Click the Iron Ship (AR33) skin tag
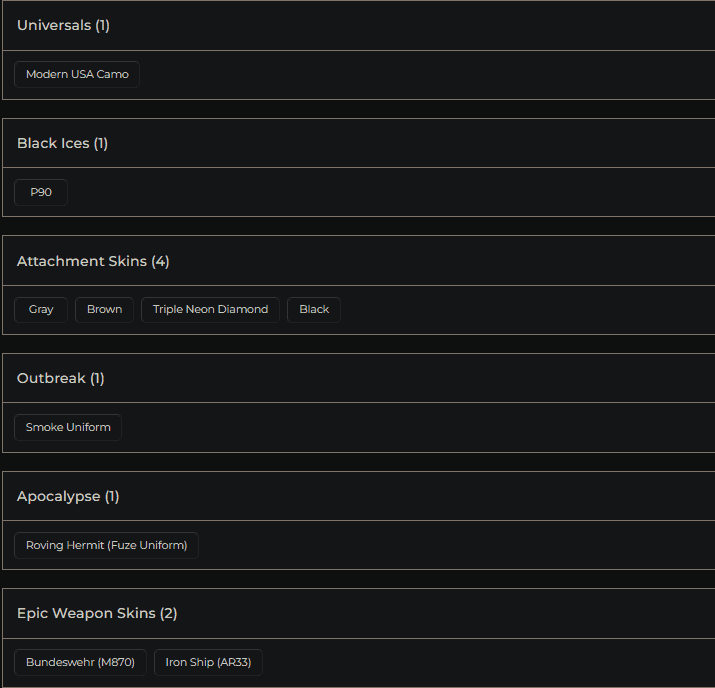The width and height of the screenshot is (715, 688). 208,662
